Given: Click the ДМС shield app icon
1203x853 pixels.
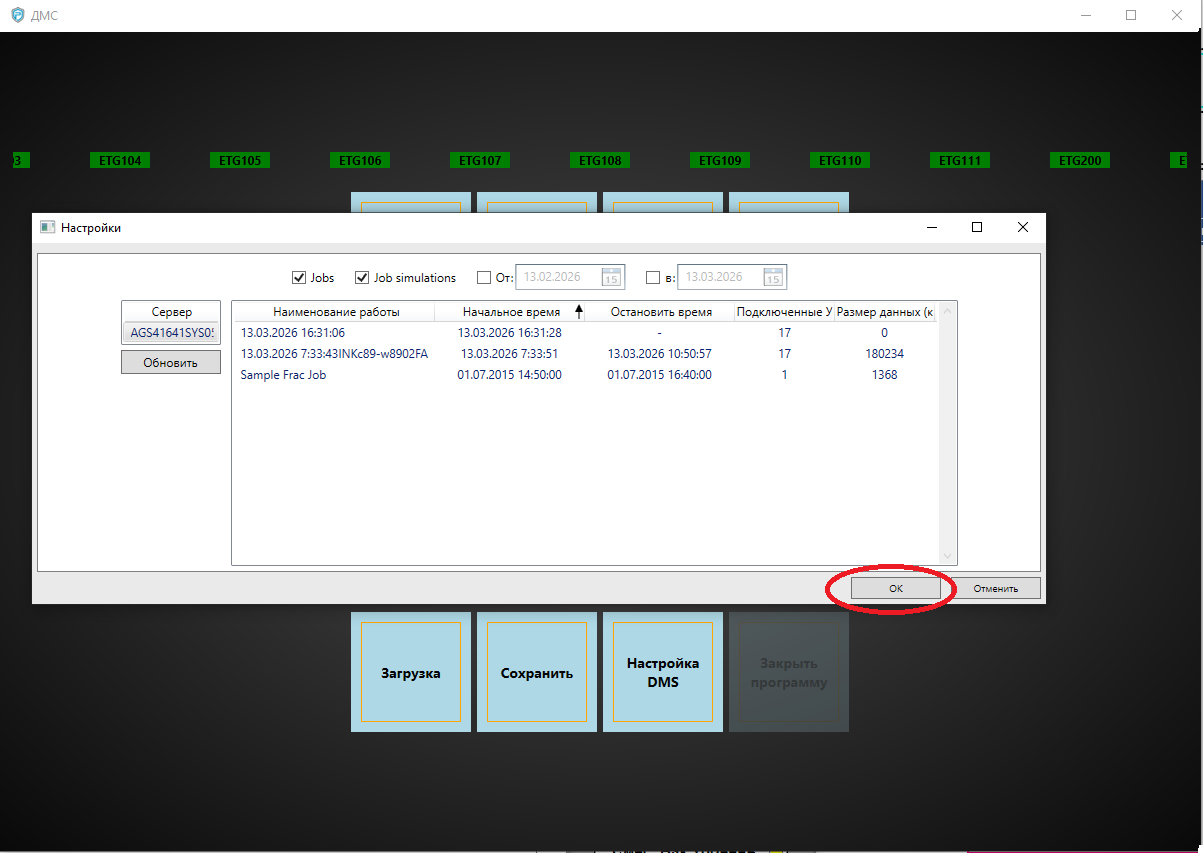Looking at the screenshot, I should coord(17,16).
